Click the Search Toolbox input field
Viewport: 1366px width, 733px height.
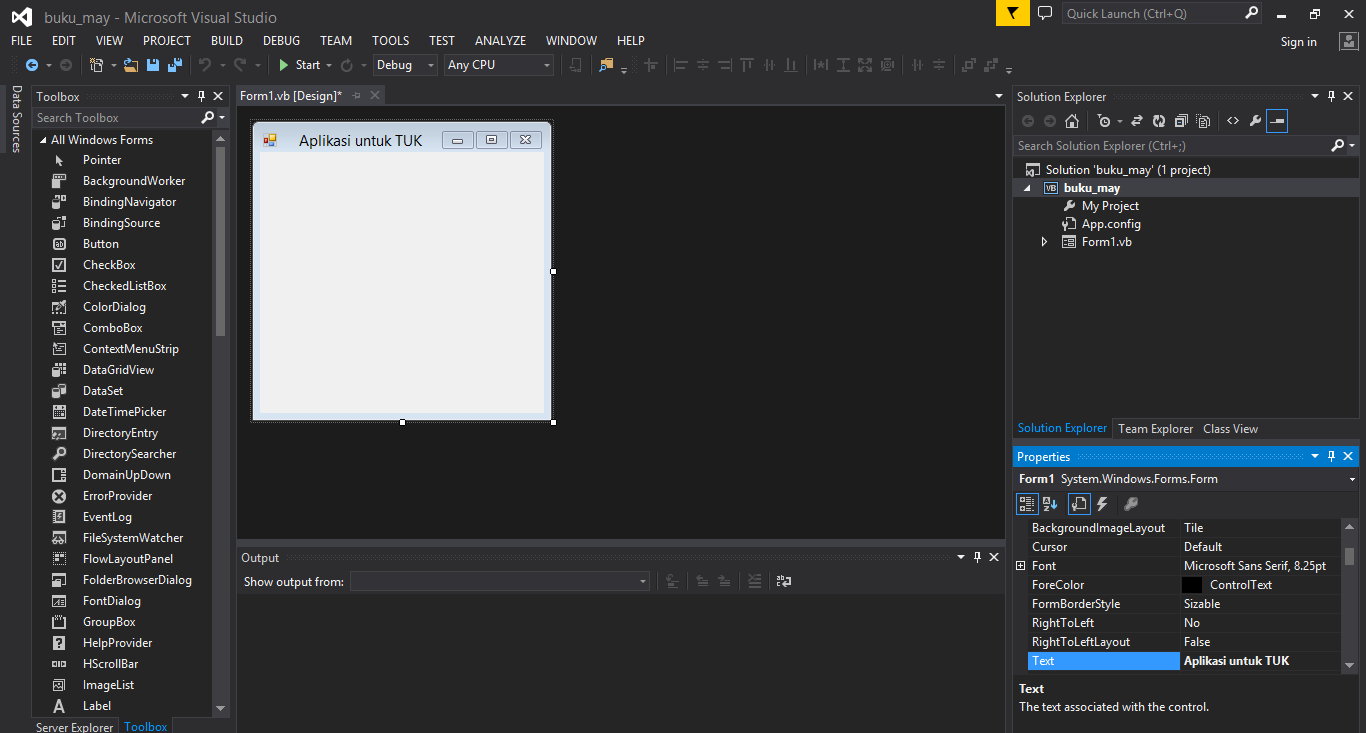pyautogui.click(x=116, y=118)
